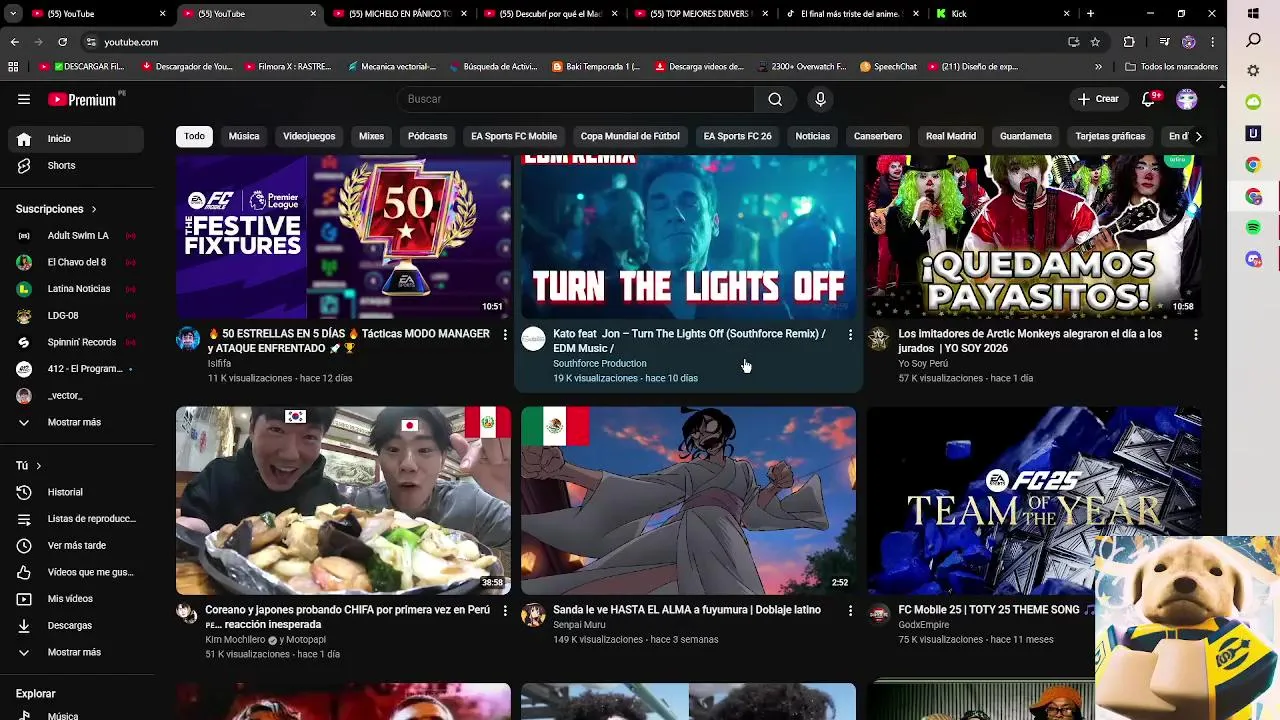Click the Buscar search field
The height and width of the screenshot is (720, 1280).
[x=576, y=99]
